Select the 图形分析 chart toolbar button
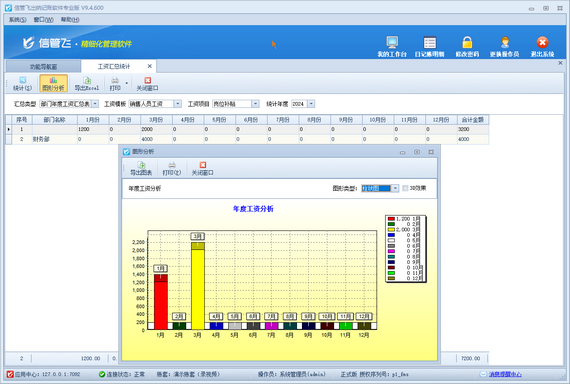 click(53, 83)
